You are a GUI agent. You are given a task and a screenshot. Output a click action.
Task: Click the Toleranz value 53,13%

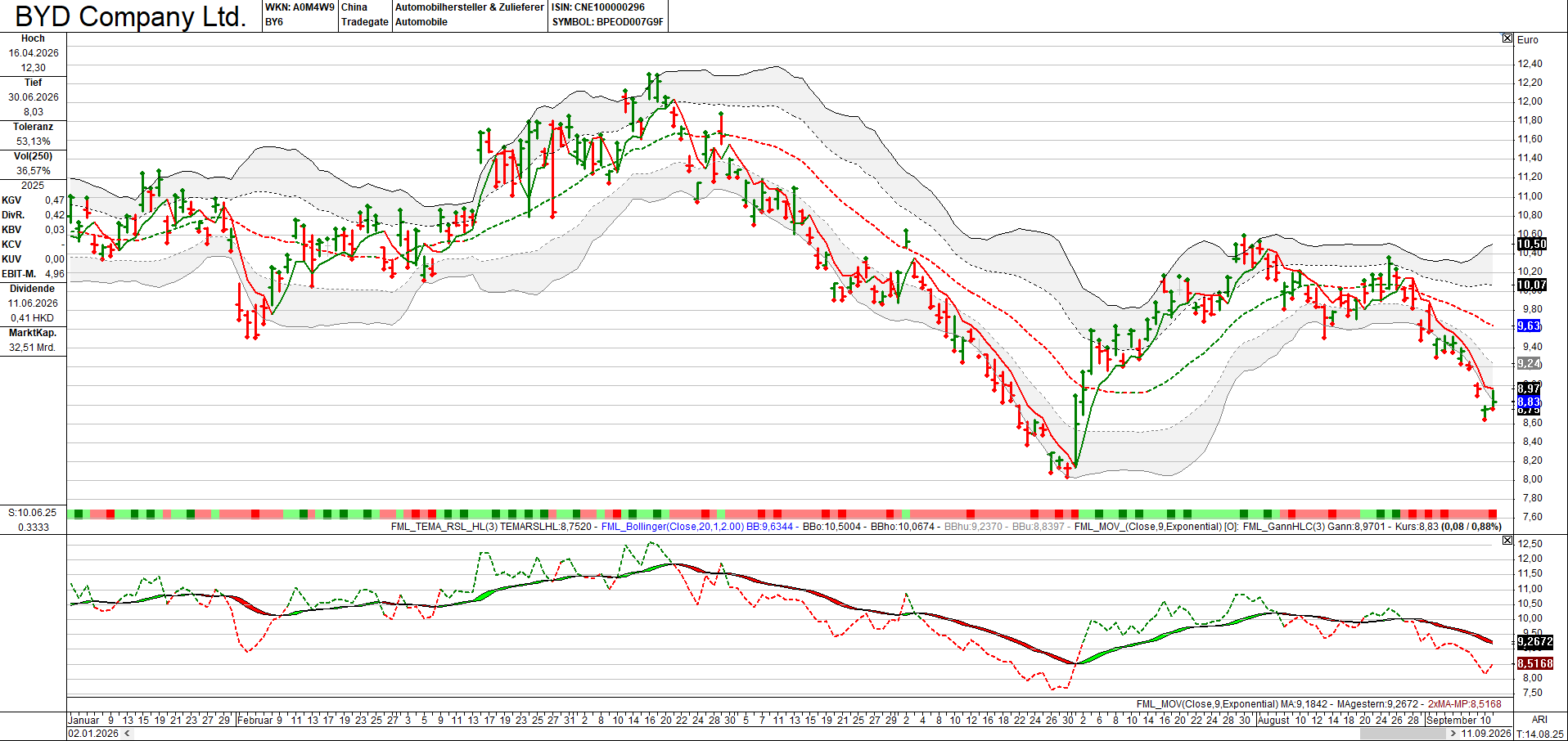click(34, 141)
